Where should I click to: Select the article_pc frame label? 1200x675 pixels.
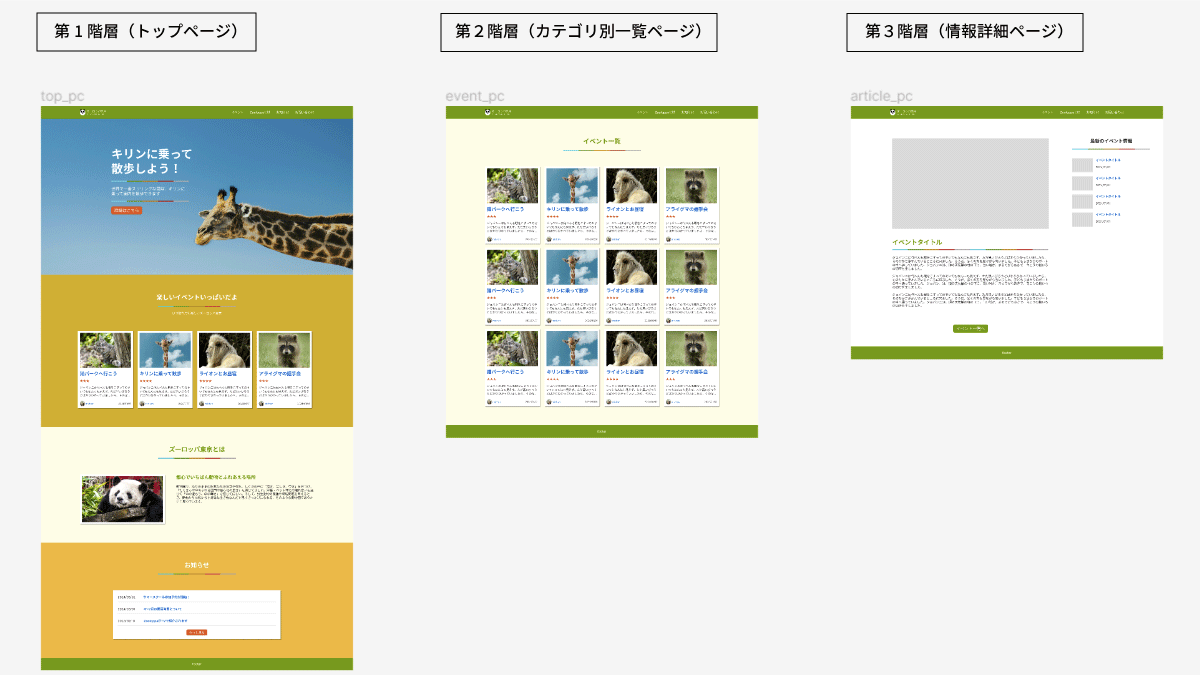(881, 96)
